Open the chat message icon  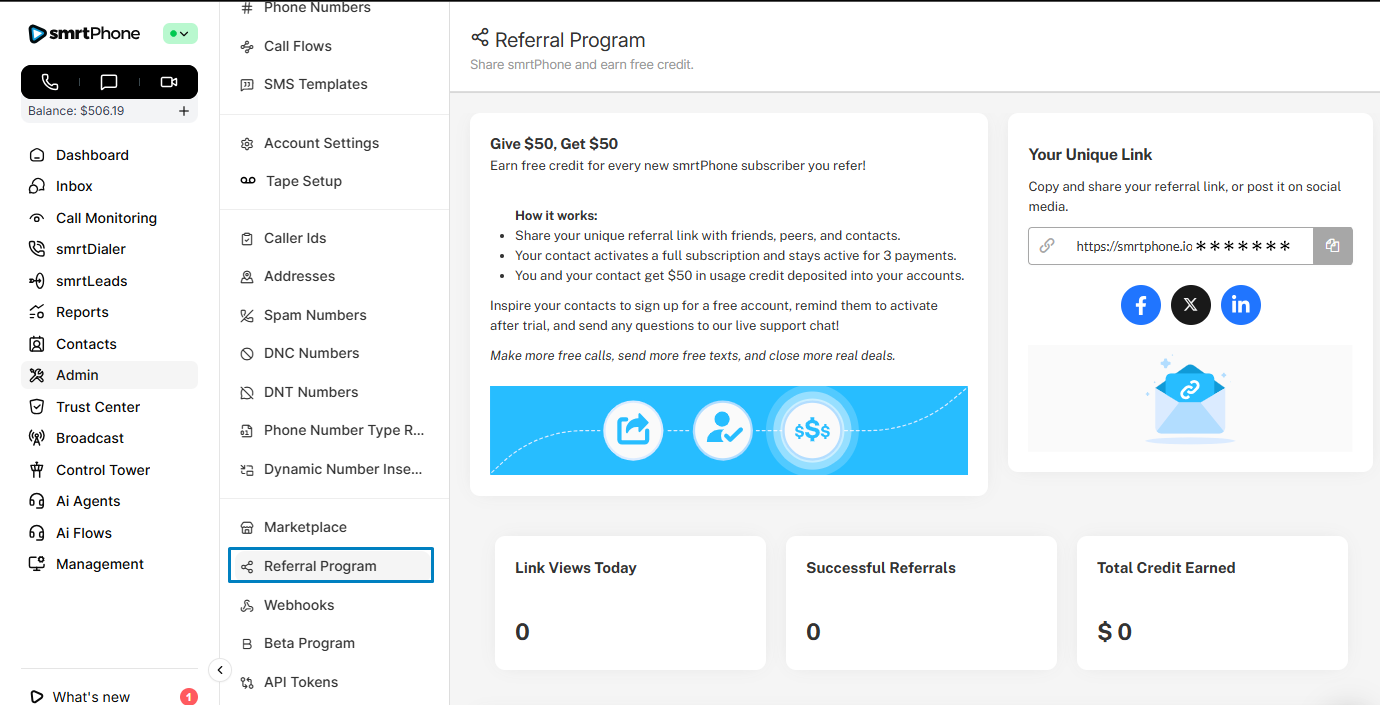[109, 82]
